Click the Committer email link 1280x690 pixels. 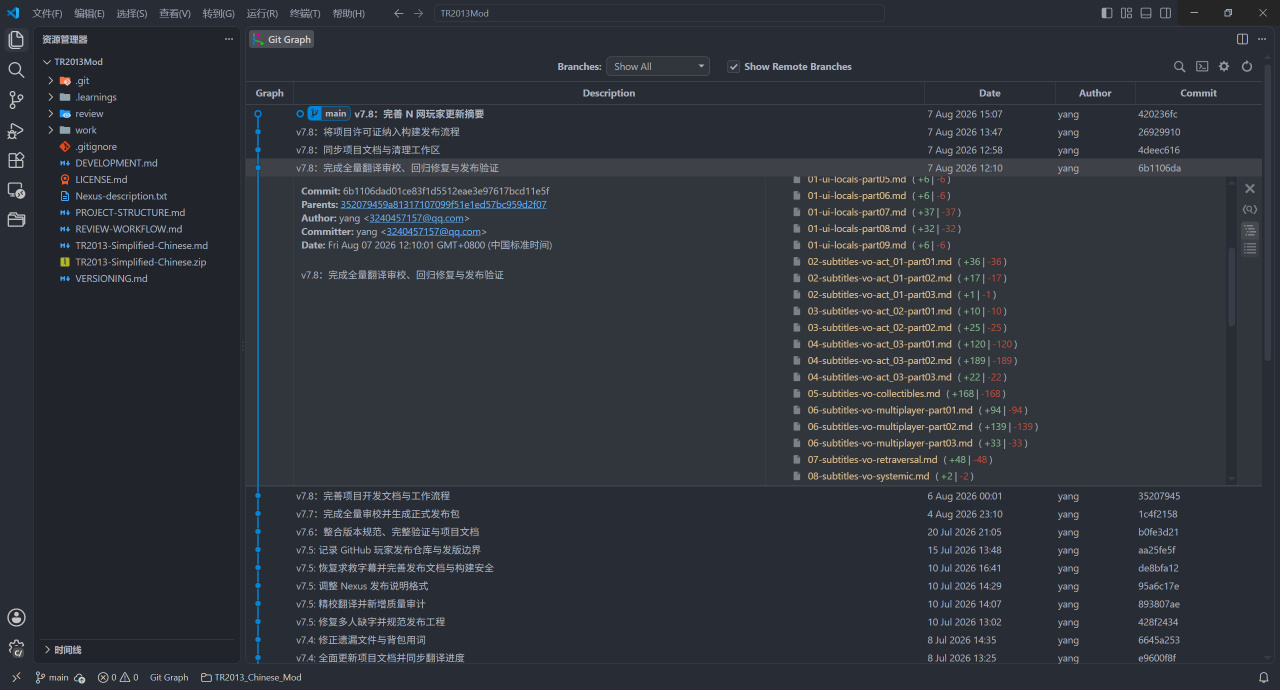point(434,232)
